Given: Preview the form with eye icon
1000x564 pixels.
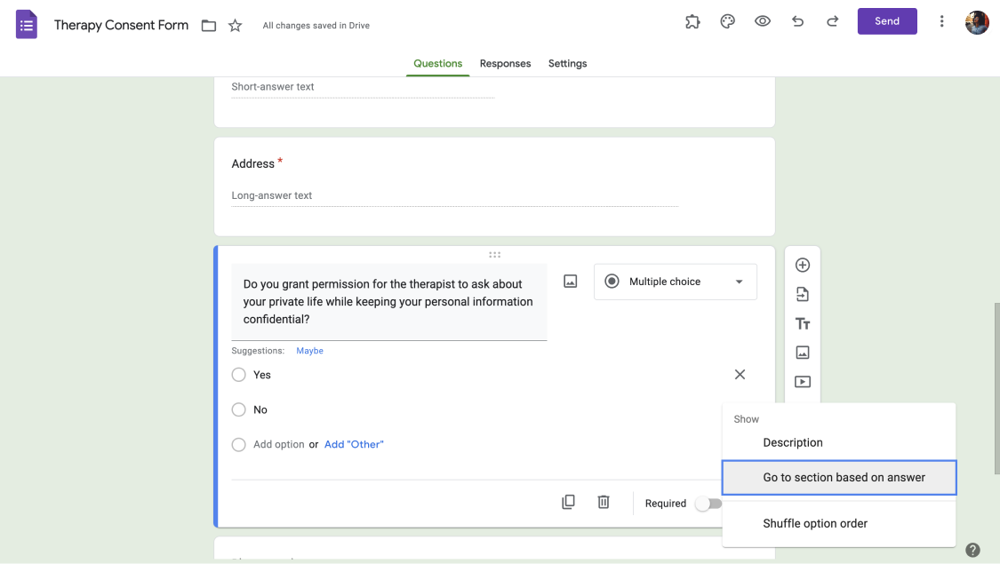Looking at the screenshot, I should click(763, 21).
